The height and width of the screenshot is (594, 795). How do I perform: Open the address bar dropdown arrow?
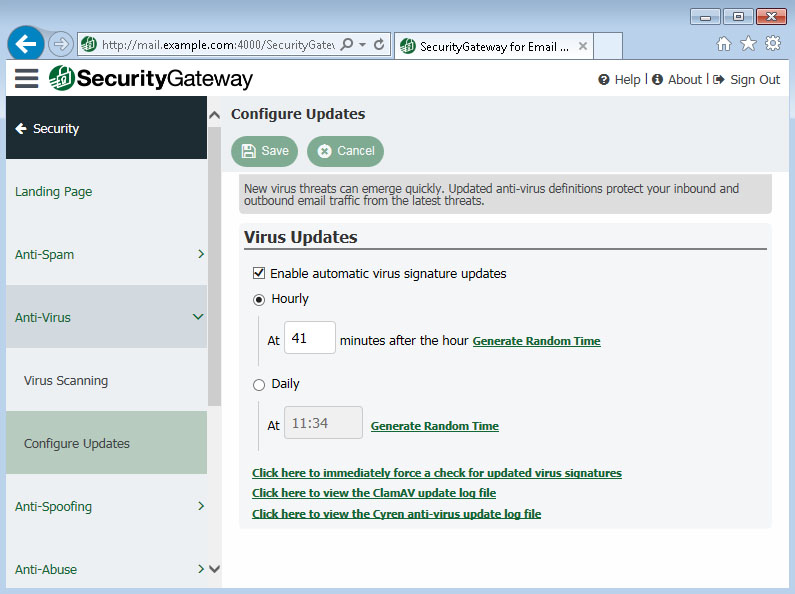click(x=362, y=45)
